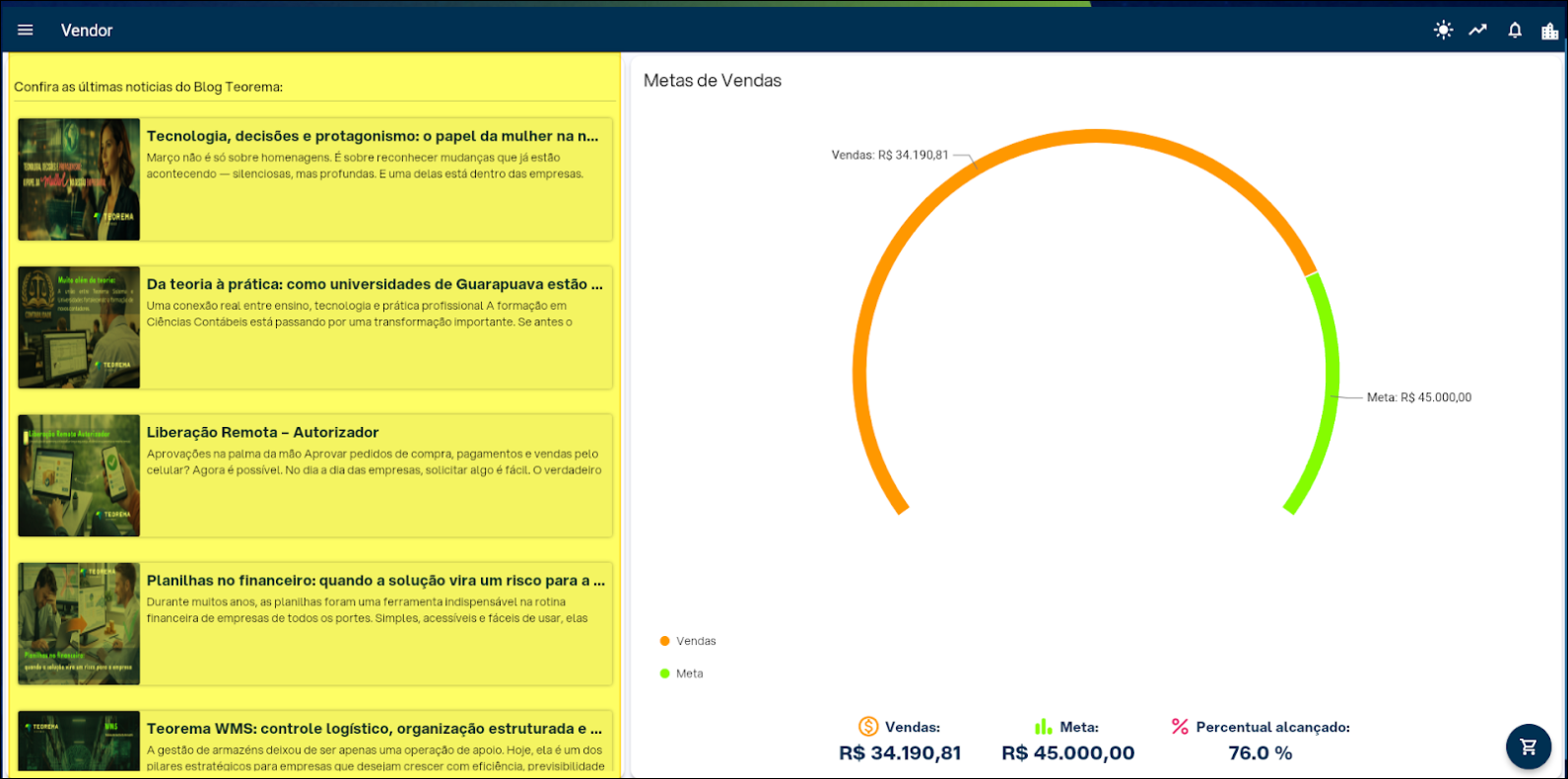Click the green bar chart Meta icon
The image size is (1568, 779).
1043,727
